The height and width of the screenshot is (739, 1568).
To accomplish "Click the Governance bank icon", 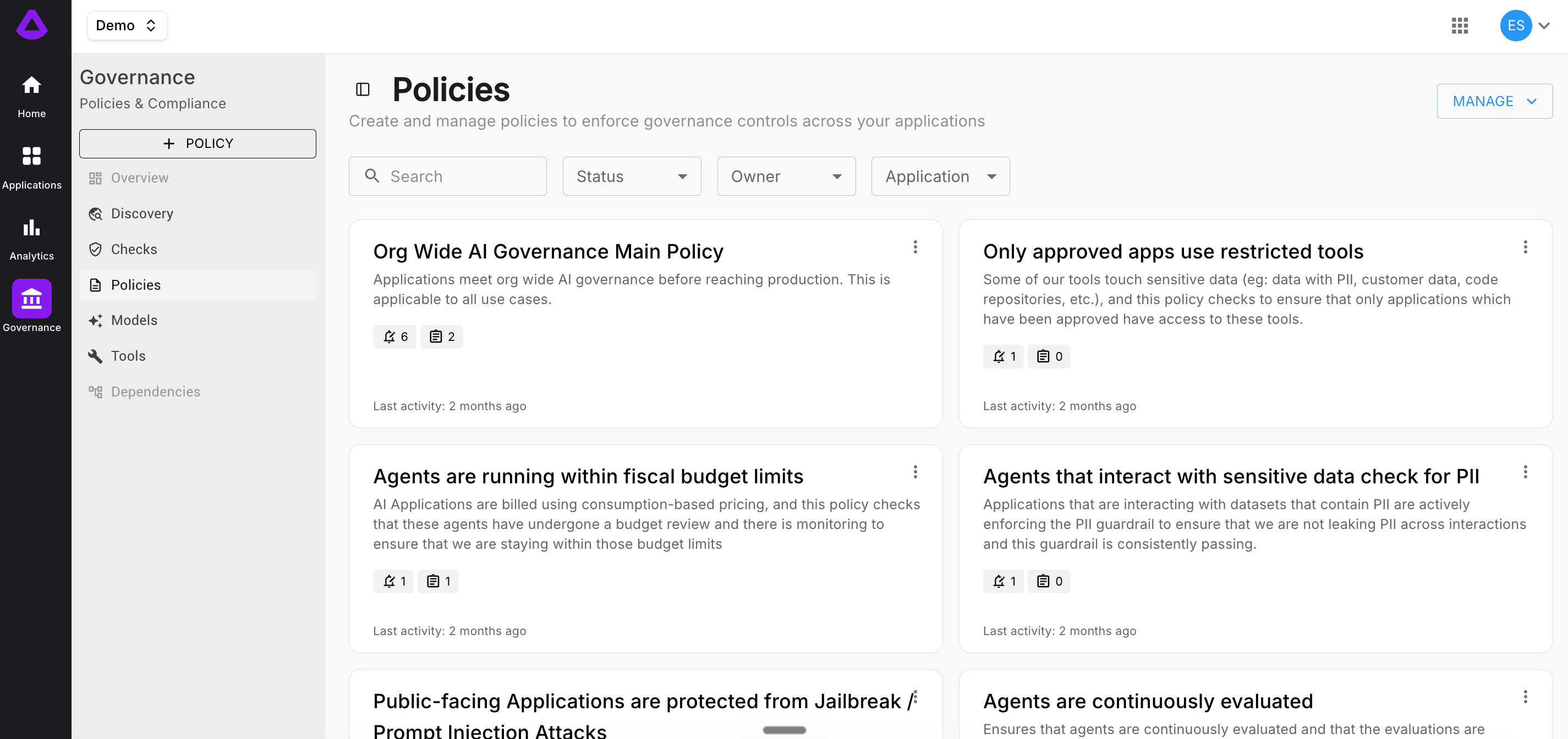I will (x=32, y=299).
